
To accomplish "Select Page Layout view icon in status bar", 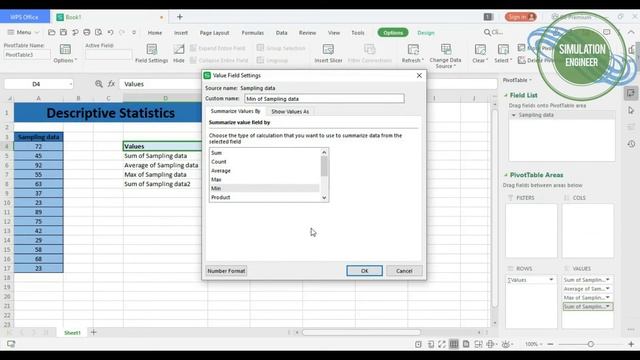I will point(466,344).
